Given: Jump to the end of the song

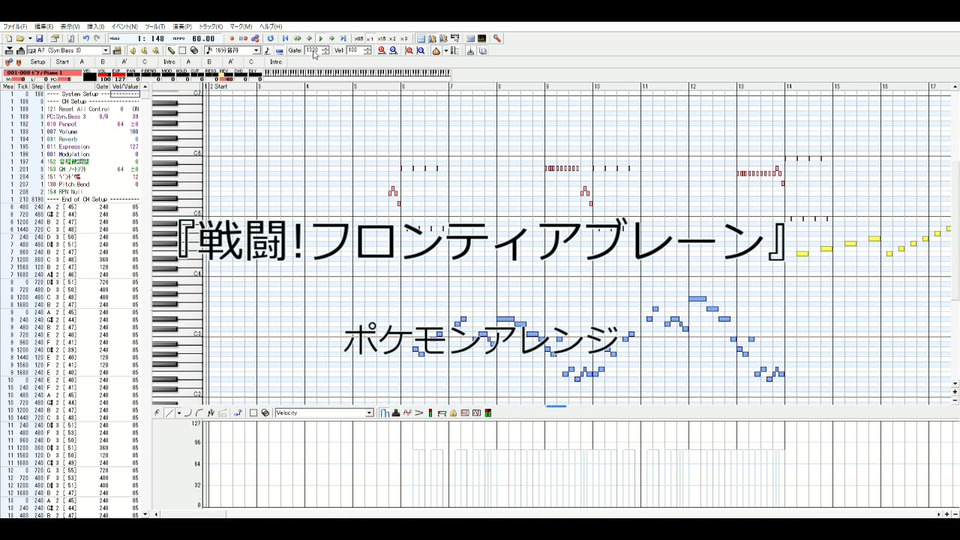Looking at the screenshot, I should coord(343,39).
